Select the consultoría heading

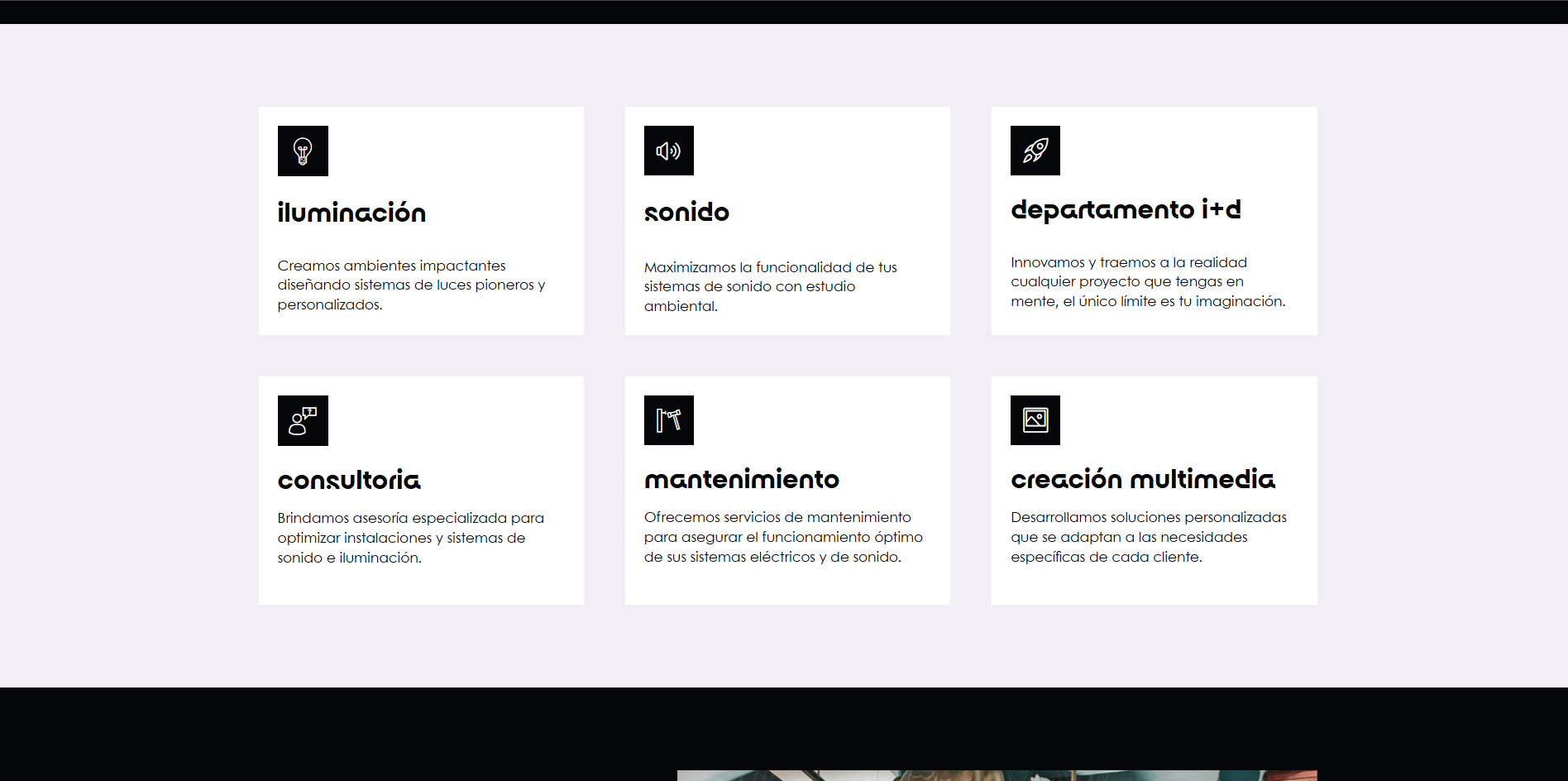[x=349, y=480]
